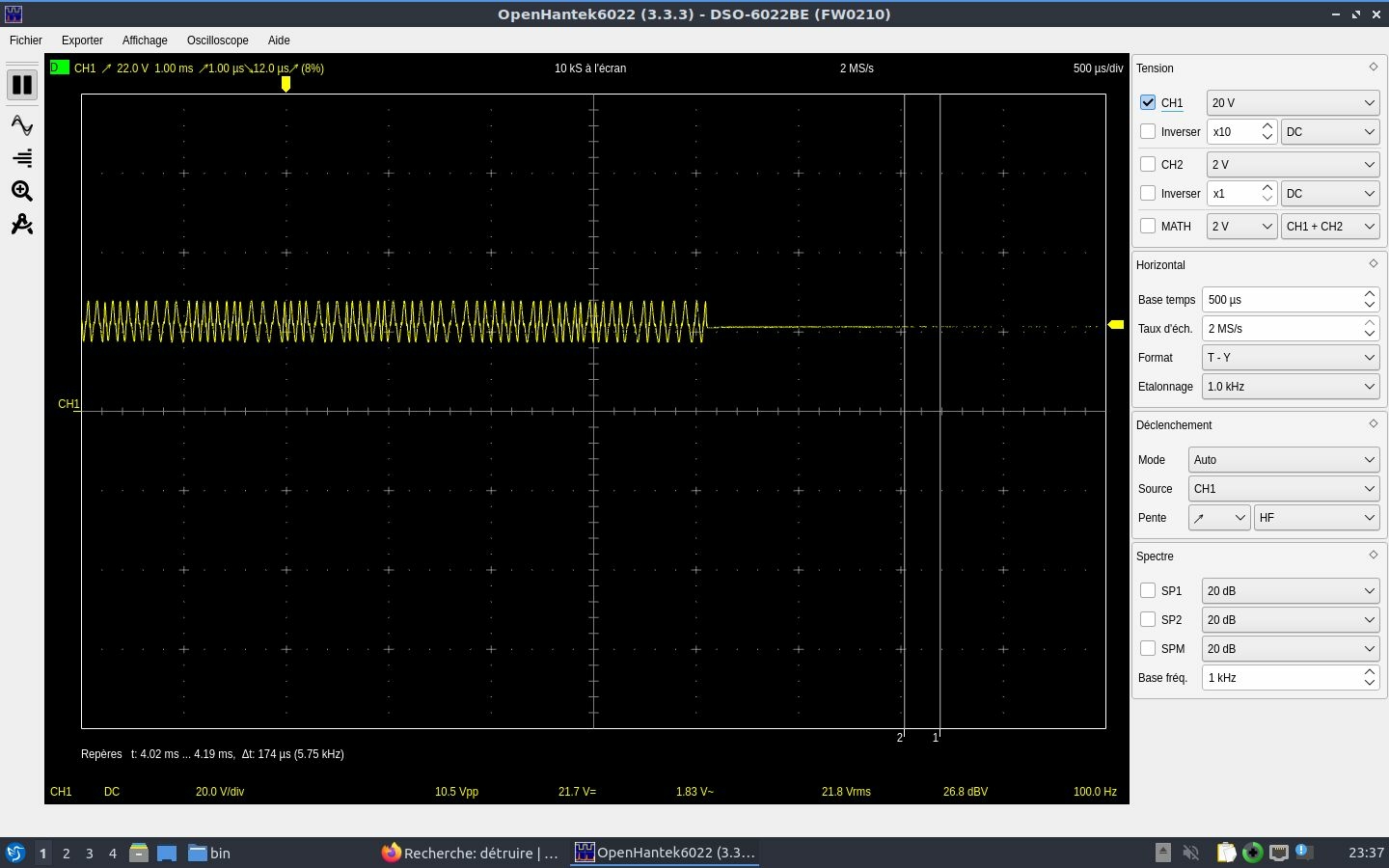Click the yellow trigger level marker on the right edge
This screenshot has width=1389, height=868.
tap(1116, 325)
